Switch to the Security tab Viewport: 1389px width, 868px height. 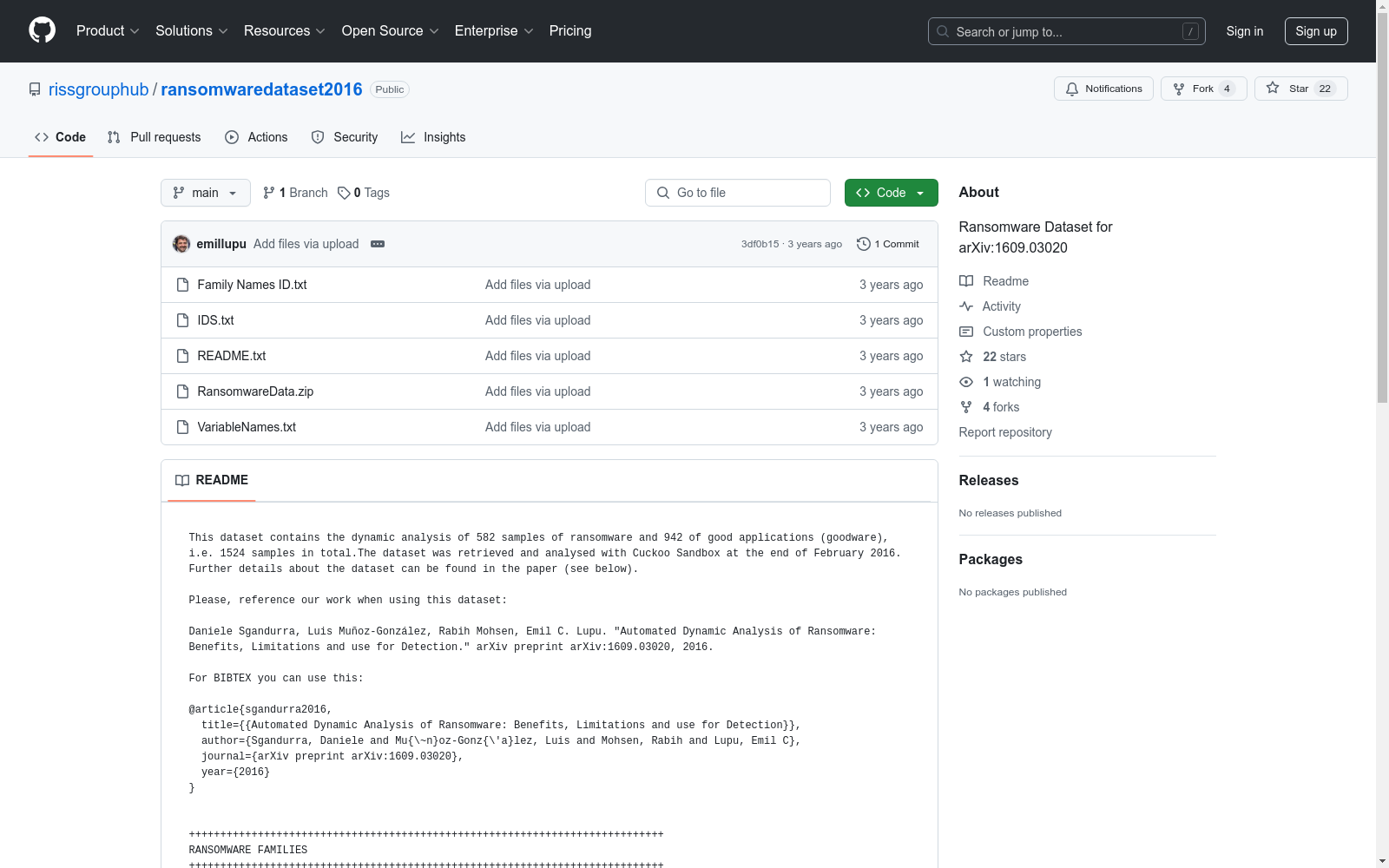click(345, 137)
